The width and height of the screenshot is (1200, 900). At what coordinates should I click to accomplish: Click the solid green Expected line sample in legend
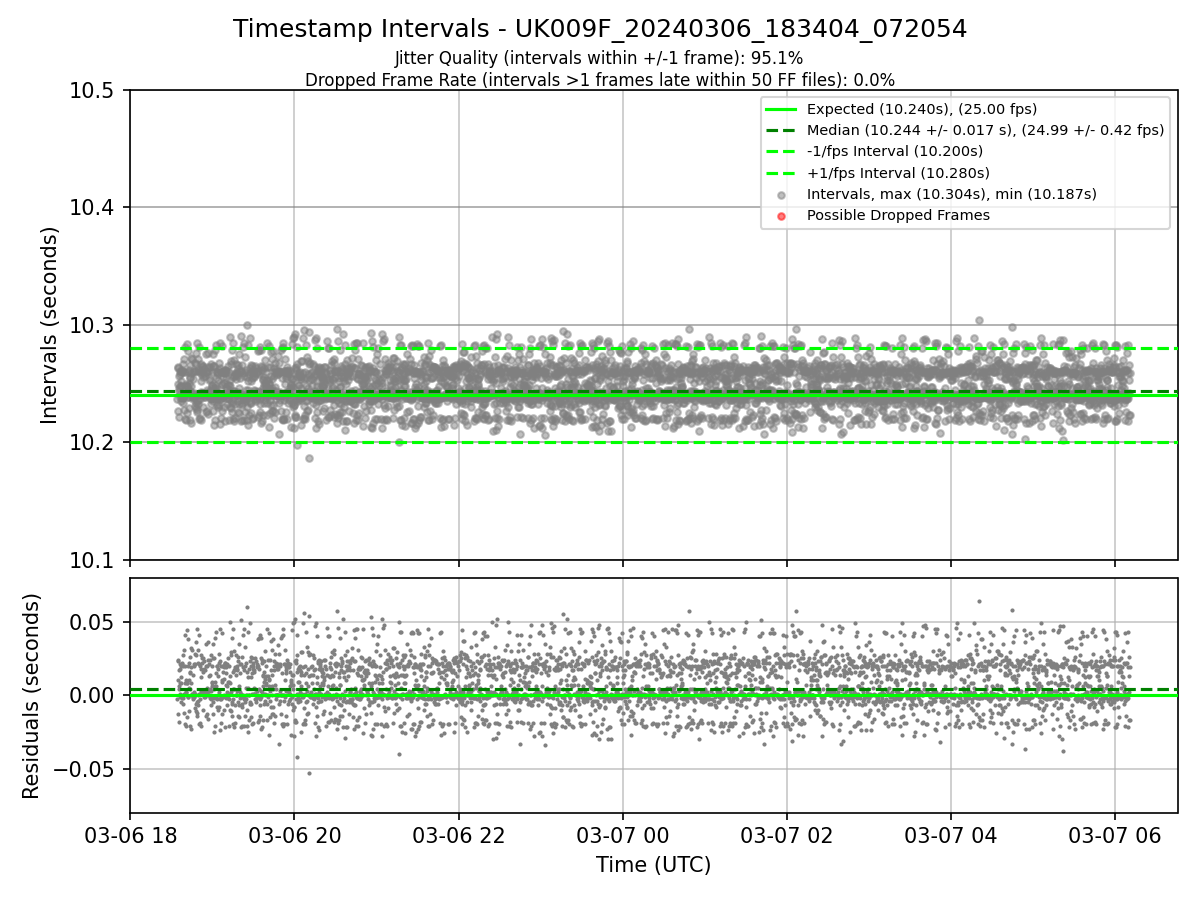[x=782, y=109]
